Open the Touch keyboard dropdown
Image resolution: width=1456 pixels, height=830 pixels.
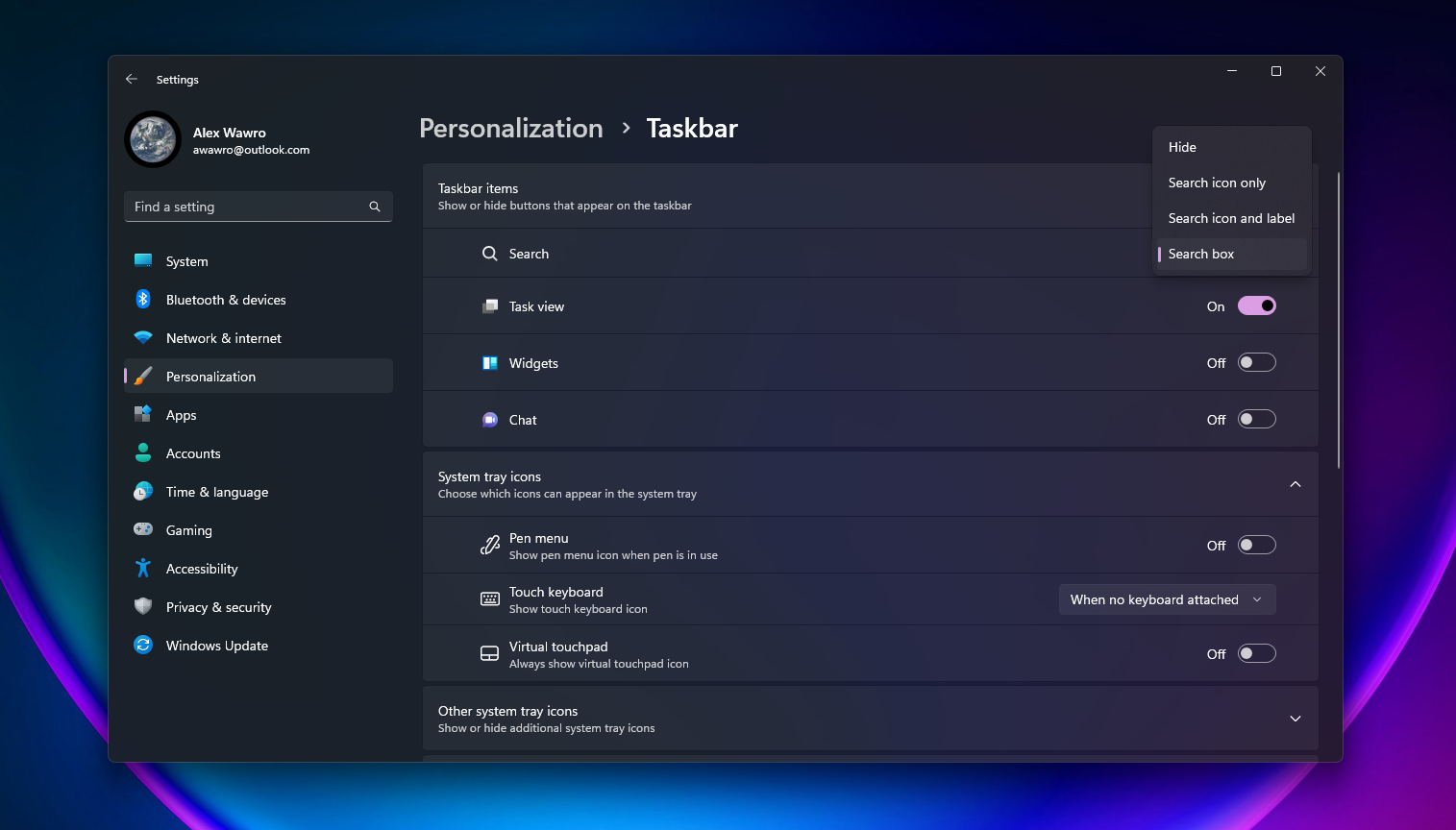[1167, 599]
